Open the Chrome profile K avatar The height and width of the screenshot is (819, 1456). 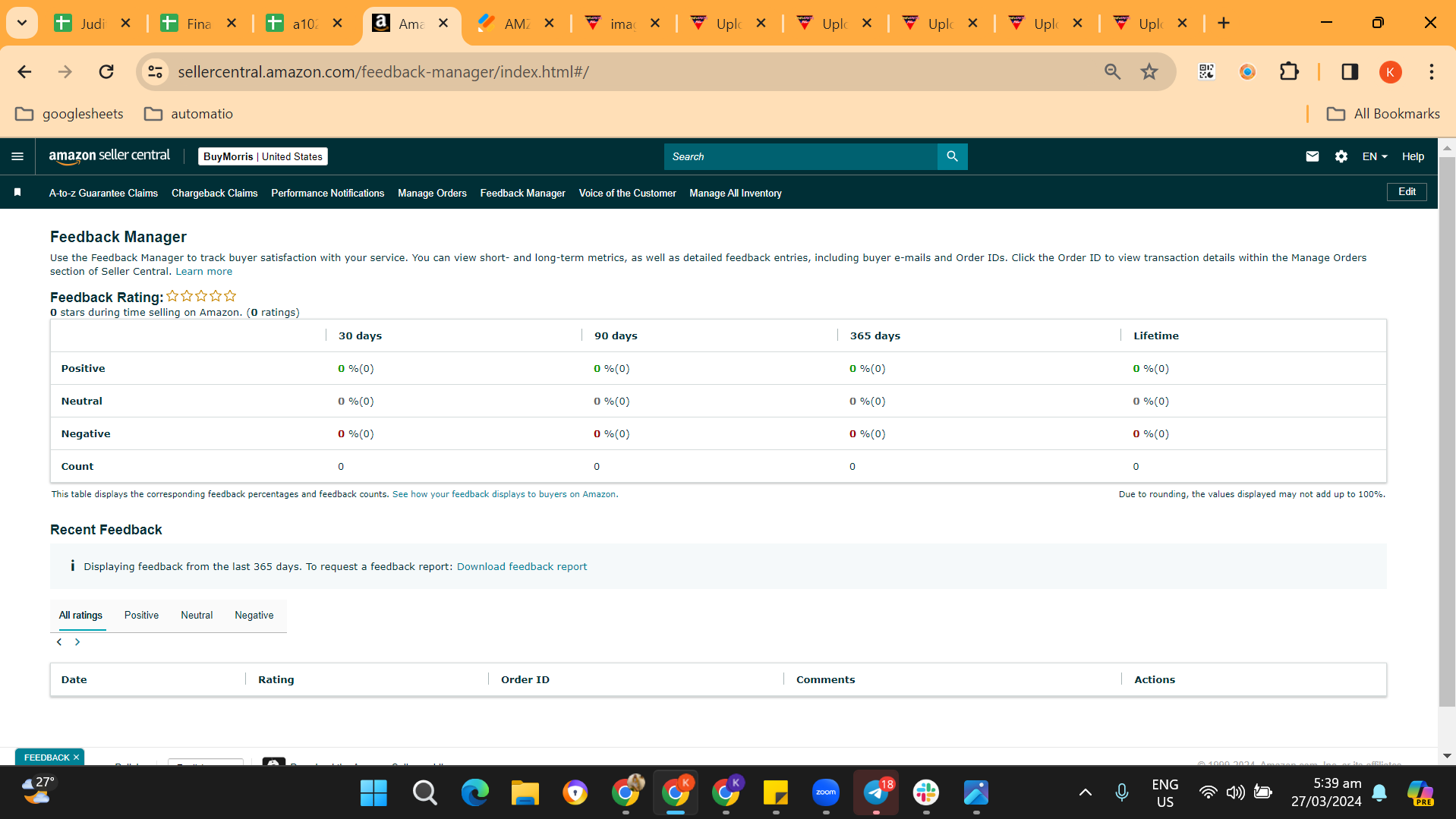click(1390, 72)
